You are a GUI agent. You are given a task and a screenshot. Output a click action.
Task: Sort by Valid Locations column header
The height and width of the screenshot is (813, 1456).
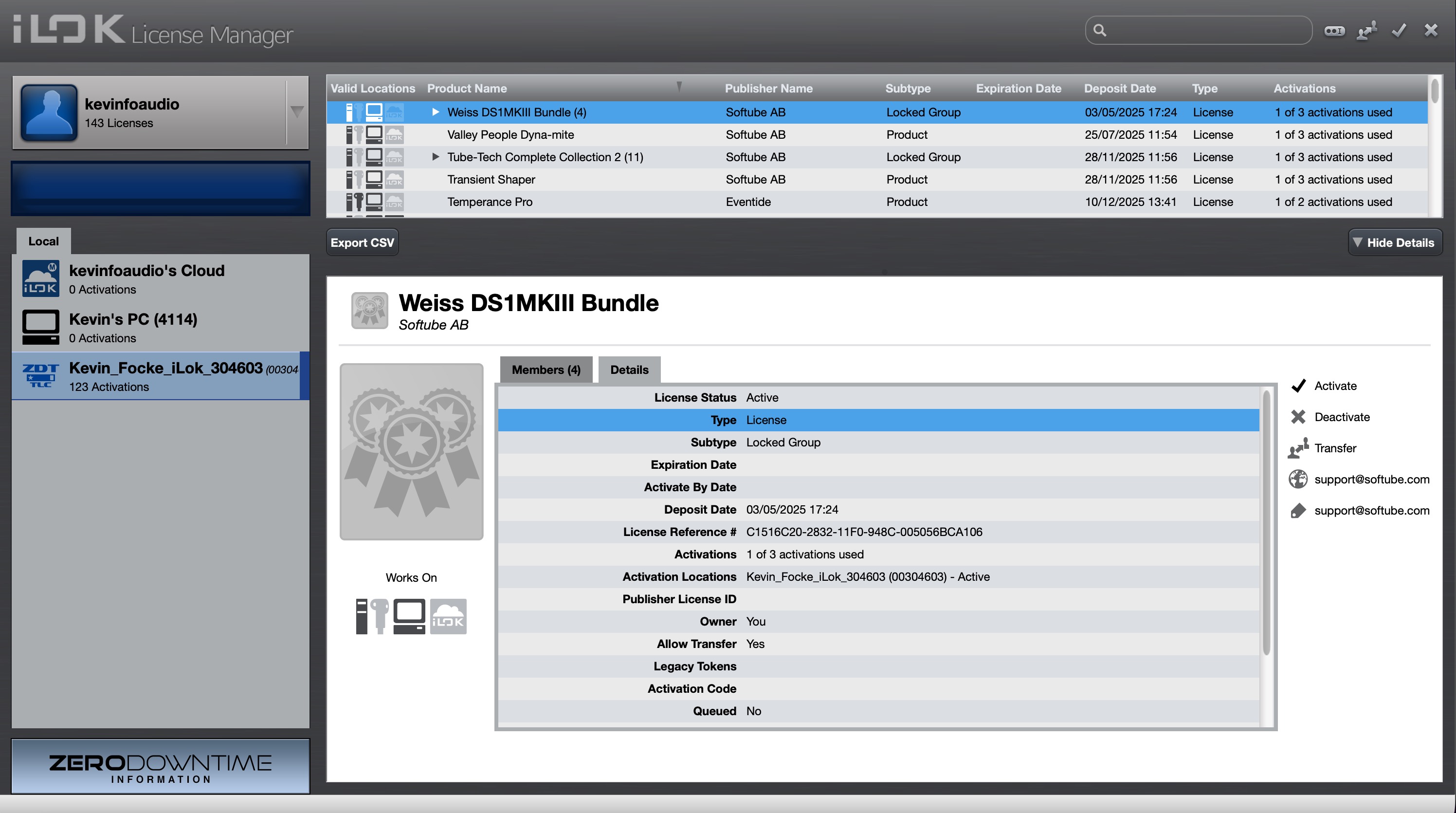tap(372, 88)
